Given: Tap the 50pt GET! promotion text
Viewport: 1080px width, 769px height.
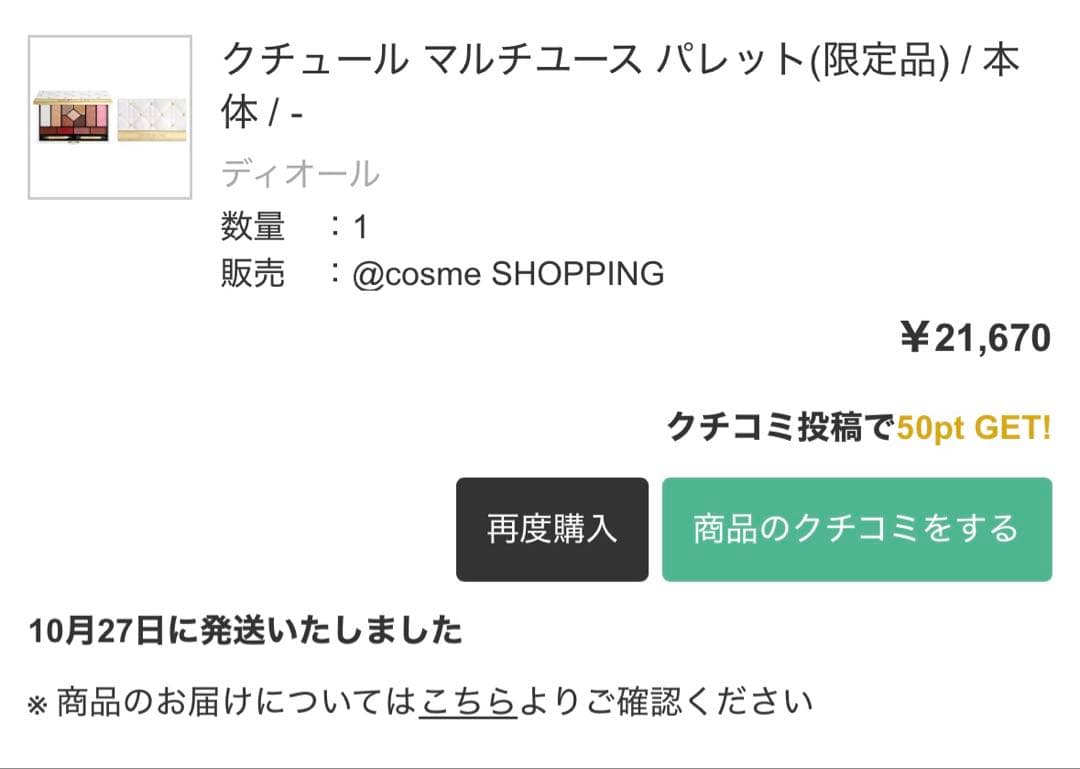Looking at the screenshot, I should click(x=974, y=428).
